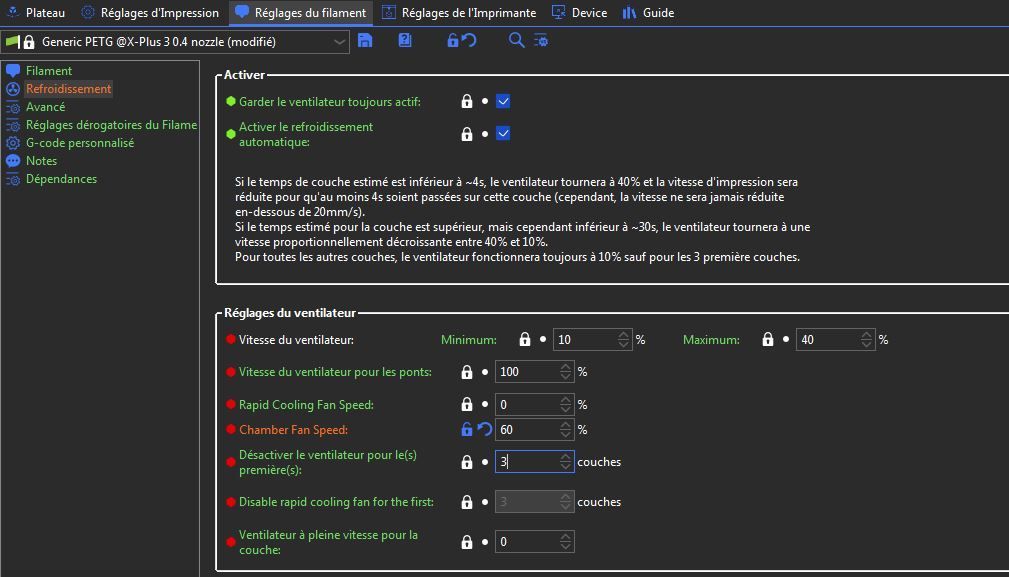Click the lock icon beside bridge fan speed
This screenshot has height=577, width=1009.
point(466,372)
